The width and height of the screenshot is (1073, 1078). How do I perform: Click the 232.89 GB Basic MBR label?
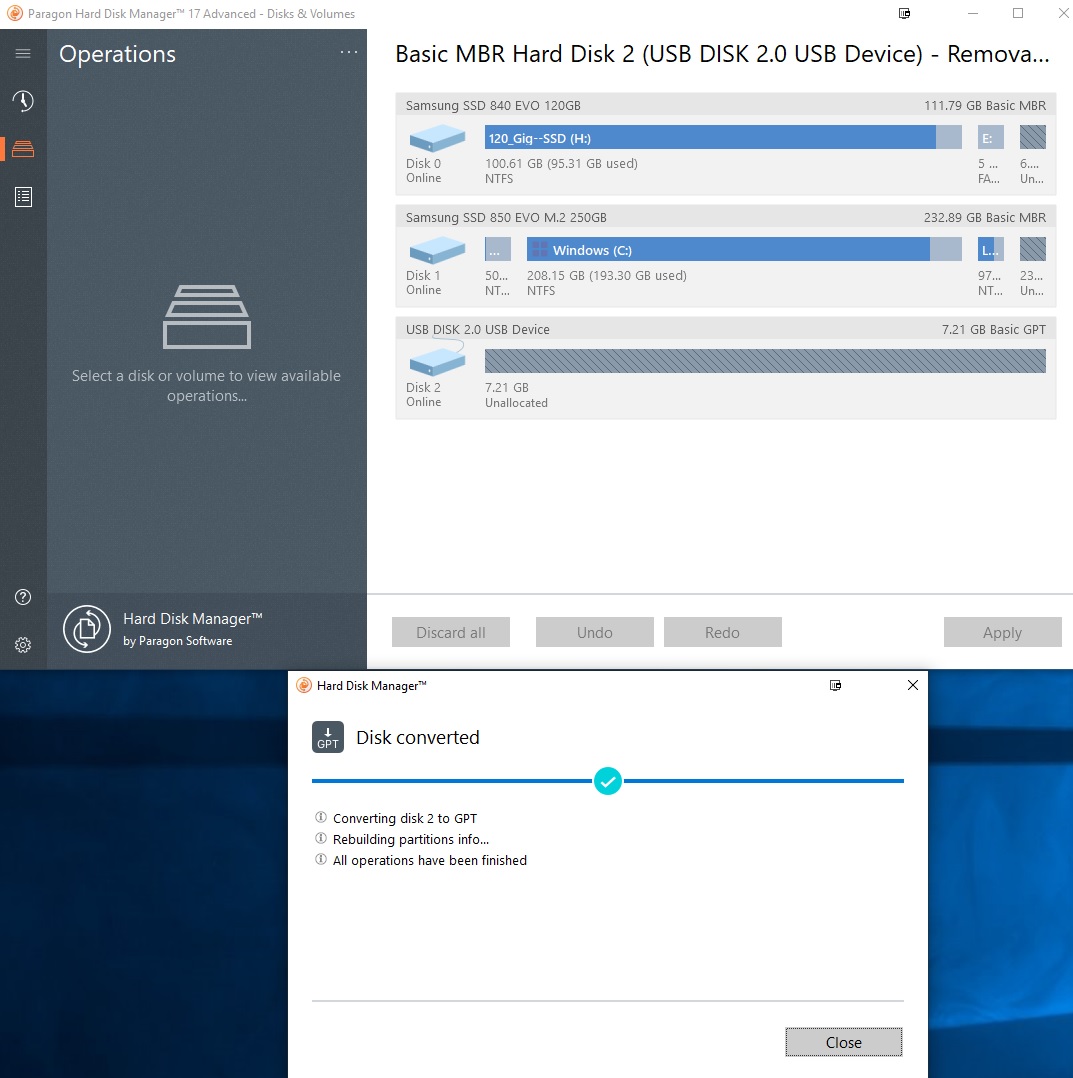coord(984,217)
